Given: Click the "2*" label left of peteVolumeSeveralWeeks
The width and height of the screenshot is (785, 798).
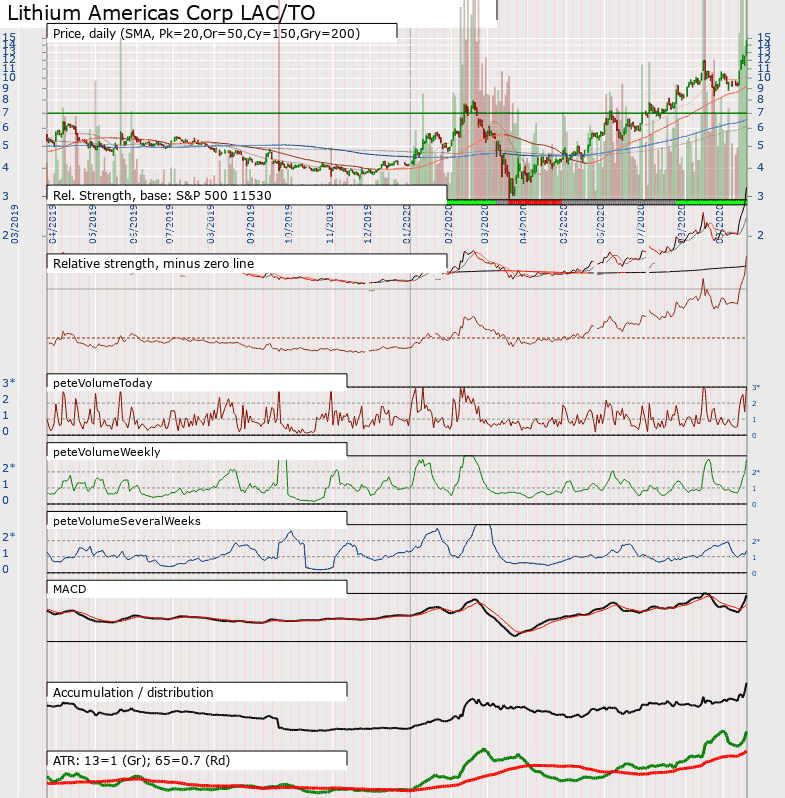Looking at the screenshot, I should click(9, 536).
